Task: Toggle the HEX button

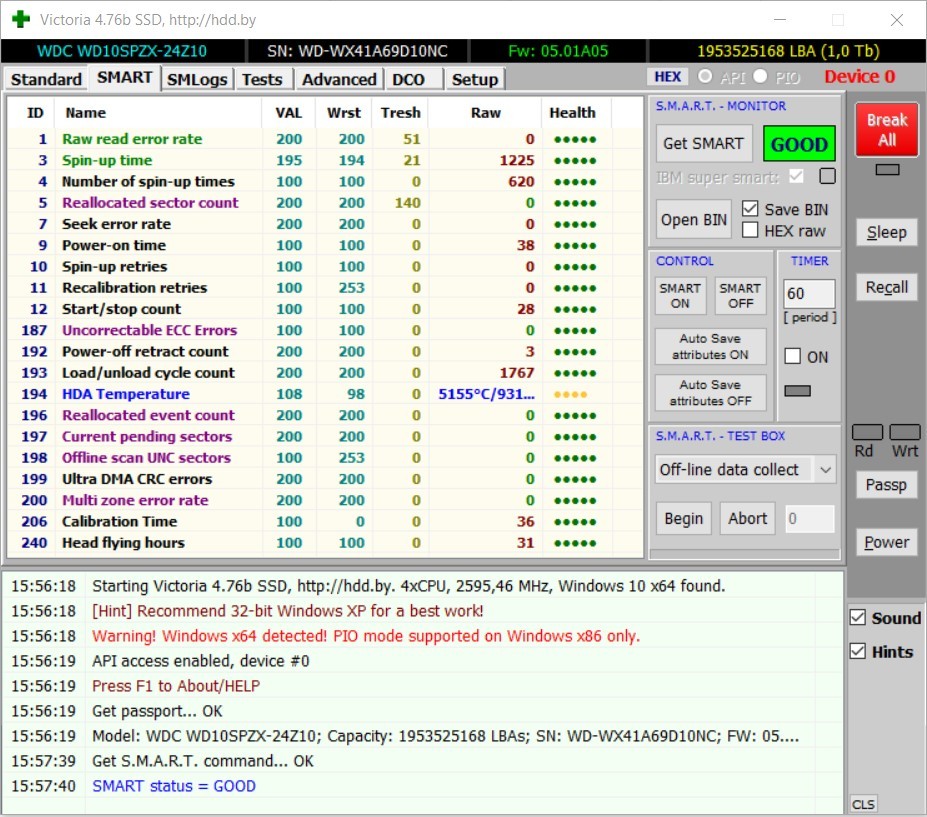Action: (x=668, y=77)
